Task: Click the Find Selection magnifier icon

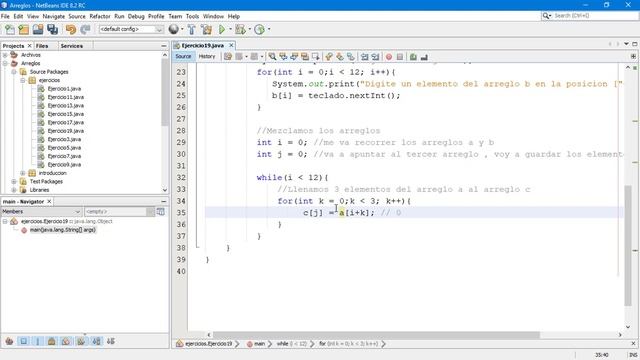Action: point(272,57)
